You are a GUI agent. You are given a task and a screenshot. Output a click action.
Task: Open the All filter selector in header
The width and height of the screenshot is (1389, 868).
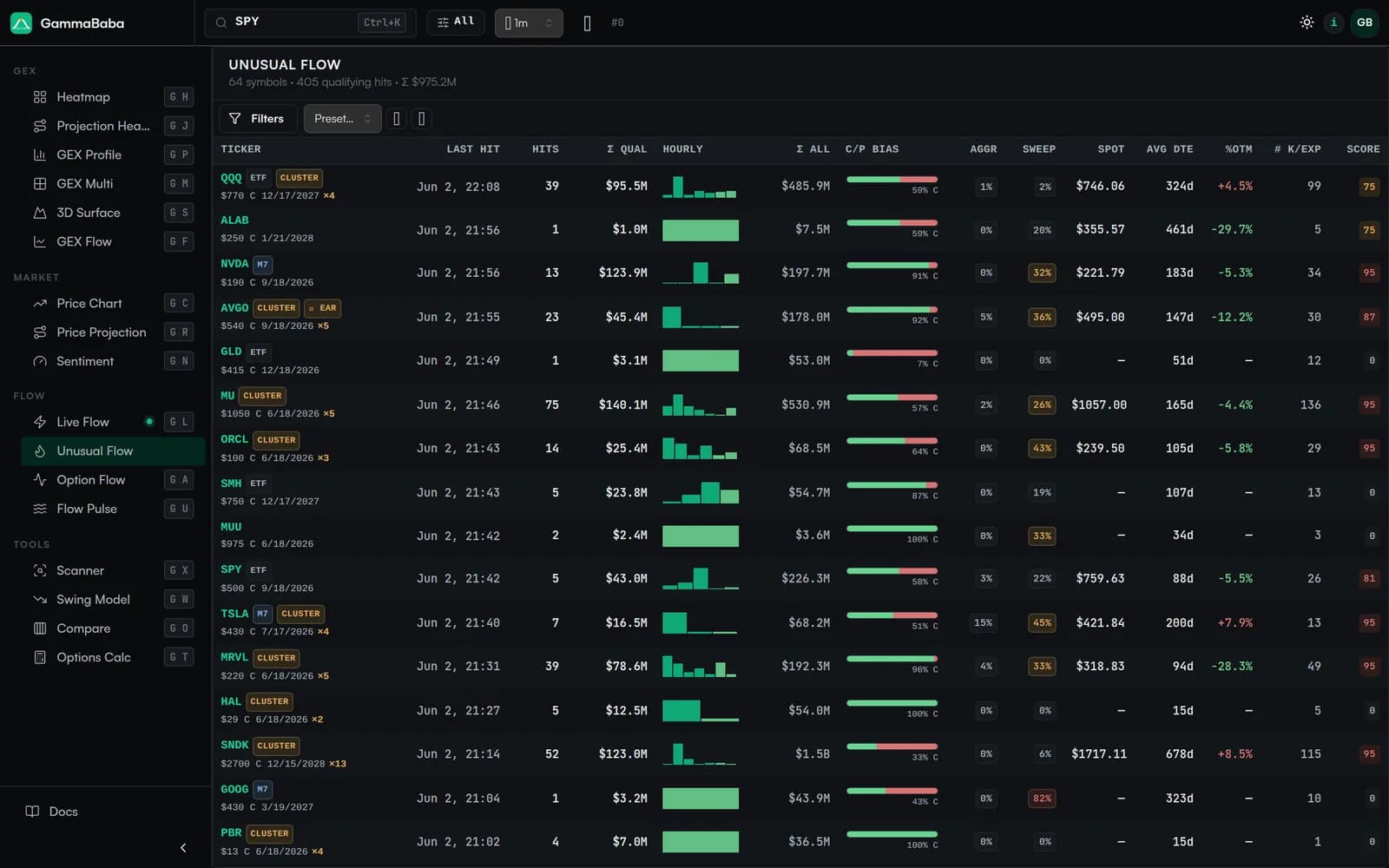click(x=456, y=22)
